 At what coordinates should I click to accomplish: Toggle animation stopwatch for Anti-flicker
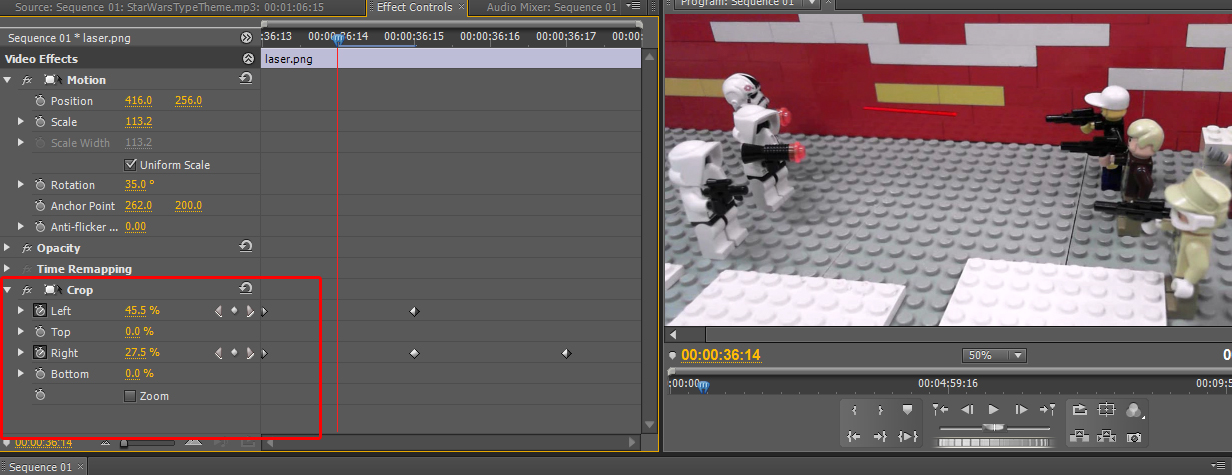pyautogui.click(x=40, y=227)
